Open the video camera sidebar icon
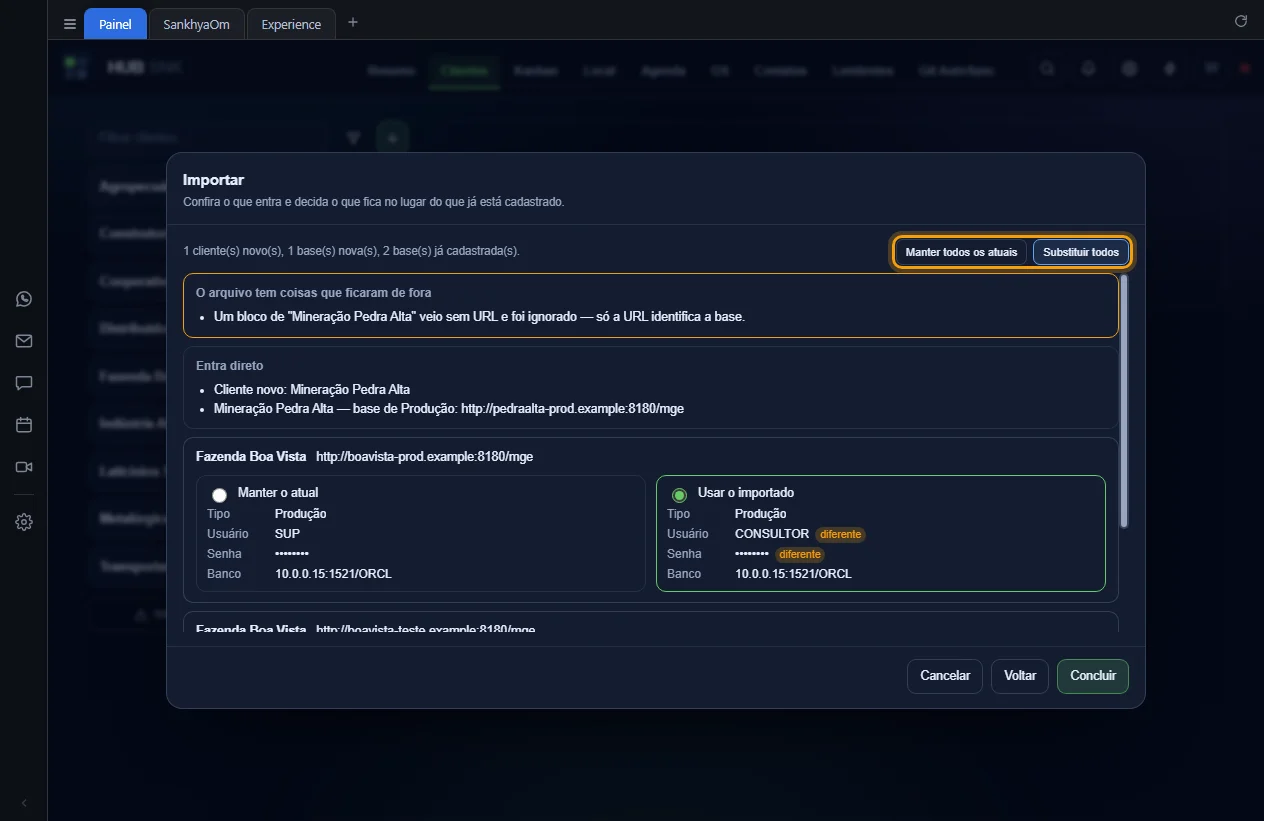Image resolution: width=1264 pixels, height=821 pixels. click(24, 467)
